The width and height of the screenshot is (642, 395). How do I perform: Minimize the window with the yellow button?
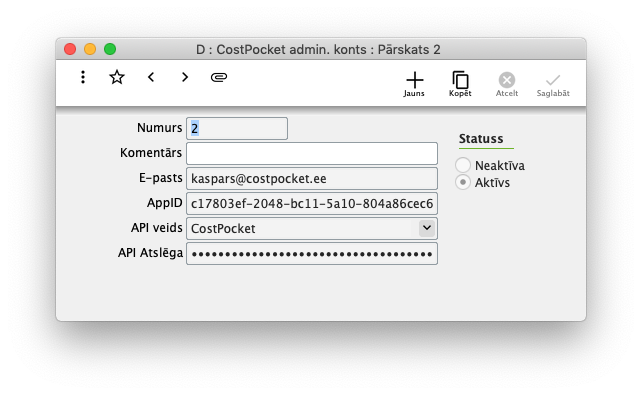(x=90, y=49)
